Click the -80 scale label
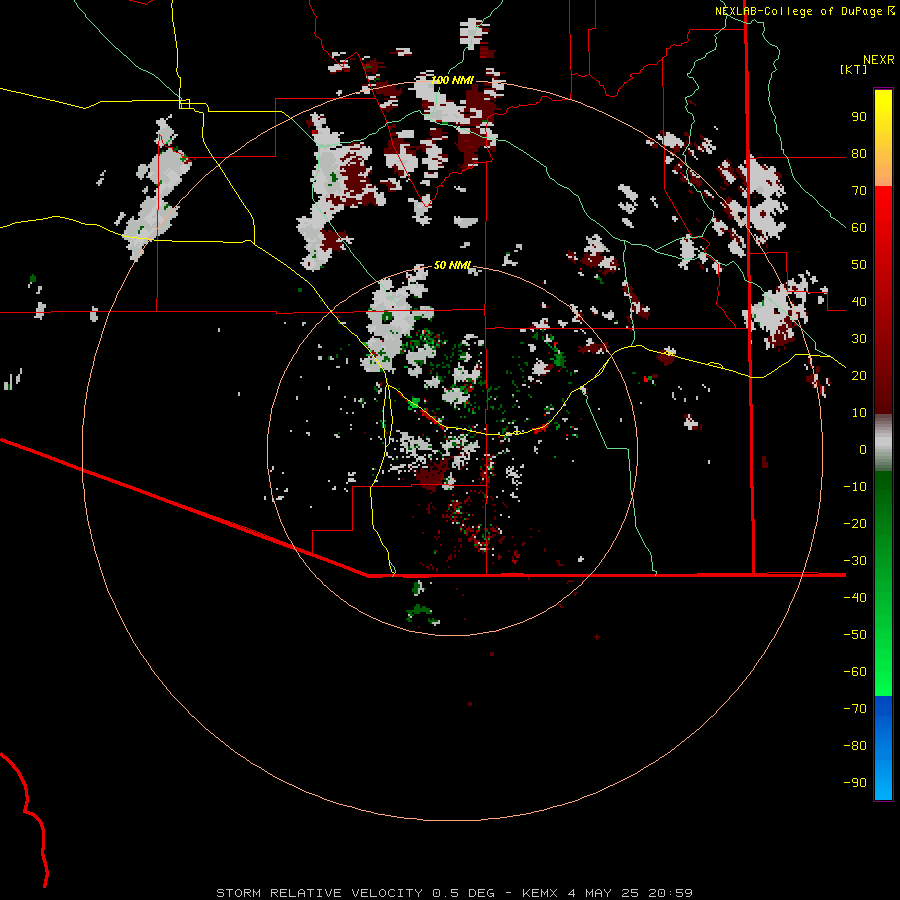 pos(855,746)
